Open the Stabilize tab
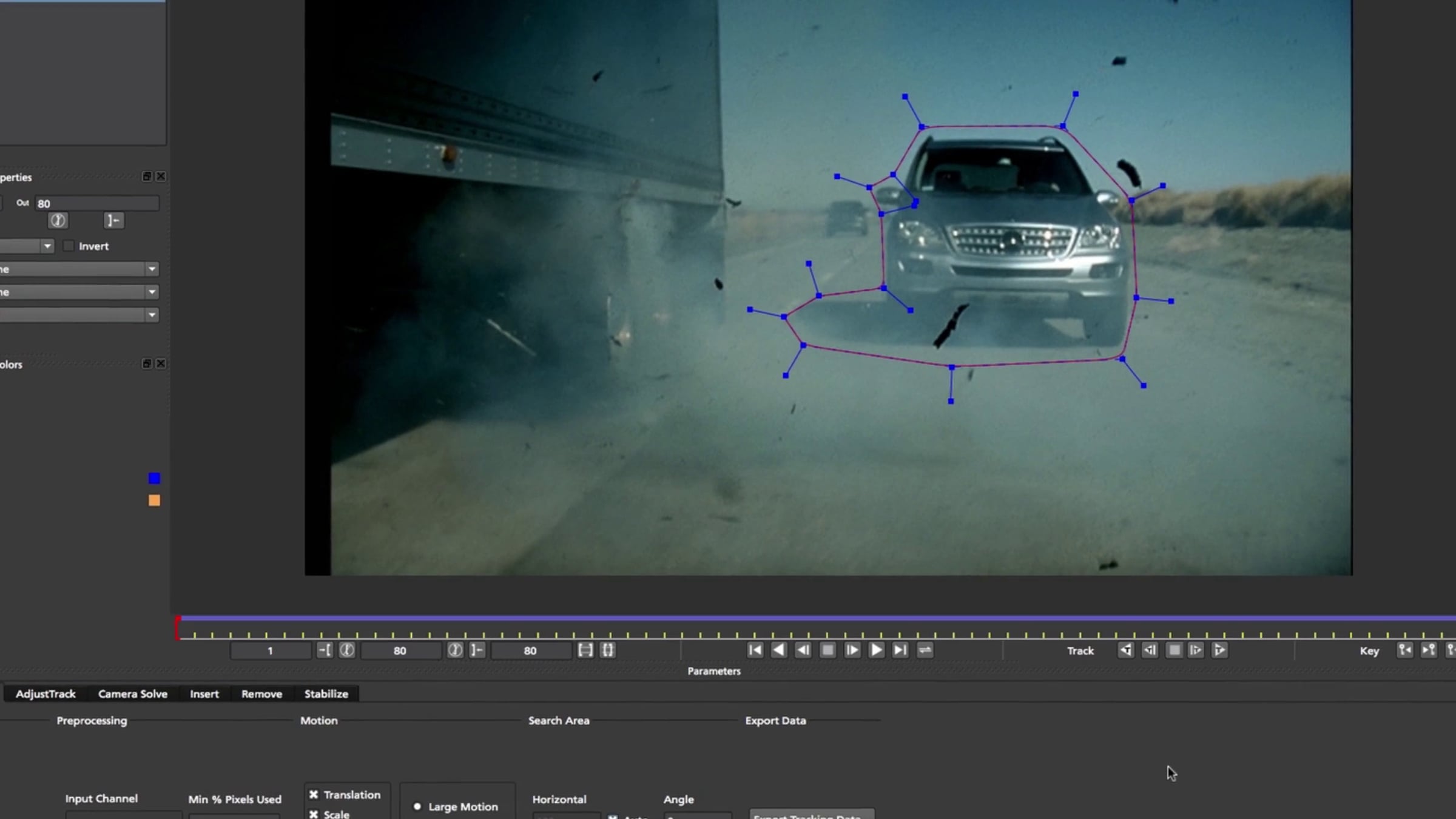The image size is (1456, 819). [326, 693]
